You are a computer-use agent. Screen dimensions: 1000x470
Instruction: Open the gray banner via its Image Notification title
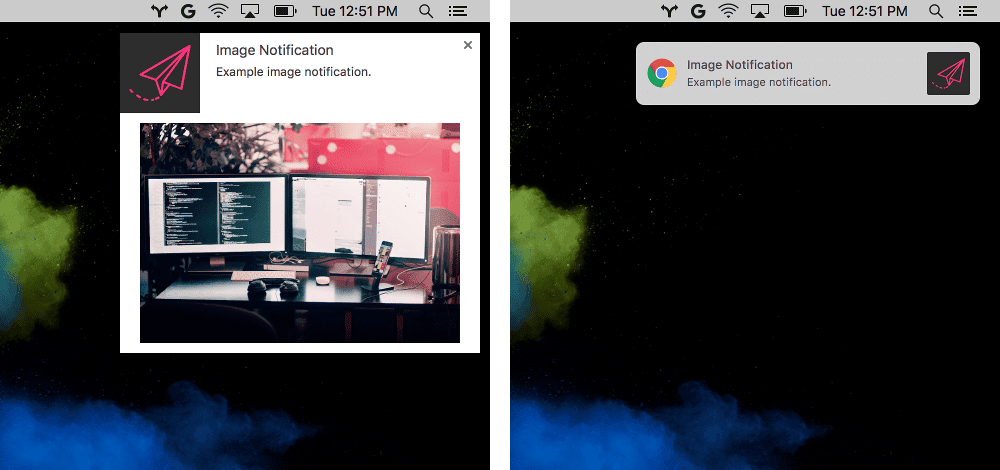[739, 65]
